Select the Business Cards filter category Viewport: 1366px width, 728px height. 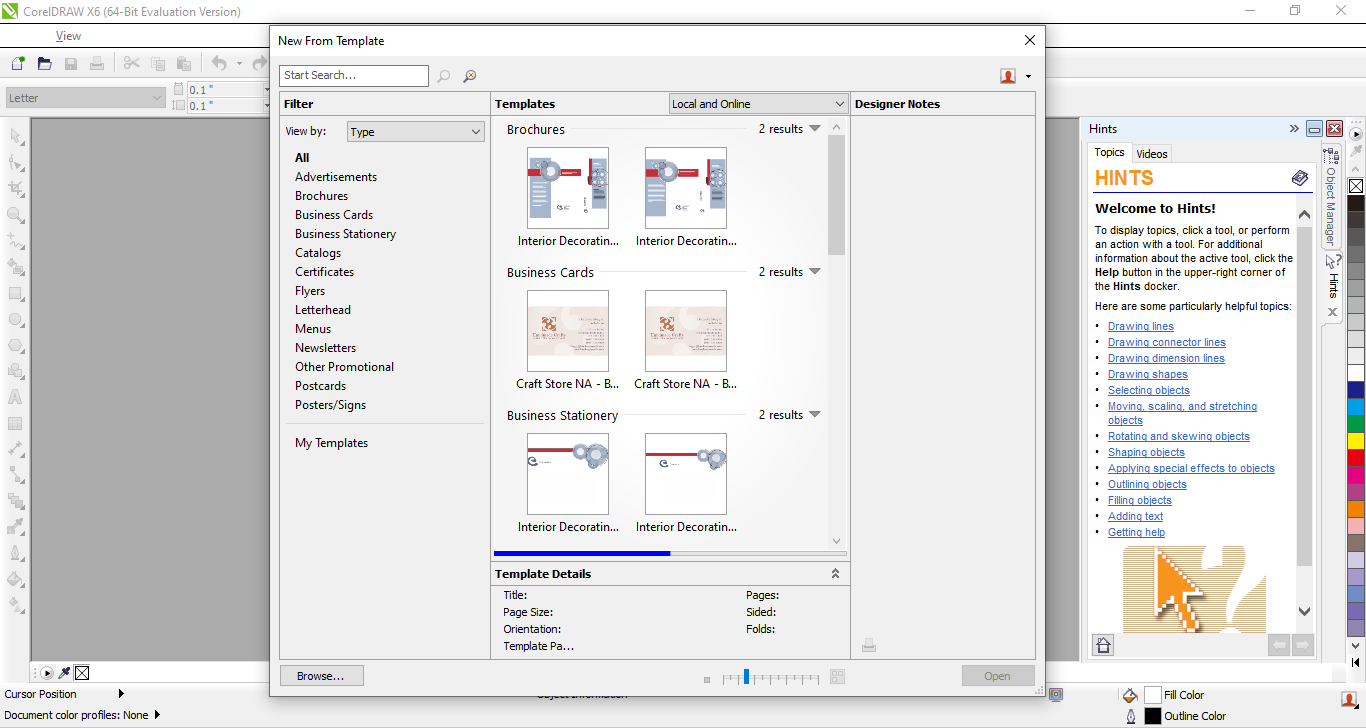334,215
